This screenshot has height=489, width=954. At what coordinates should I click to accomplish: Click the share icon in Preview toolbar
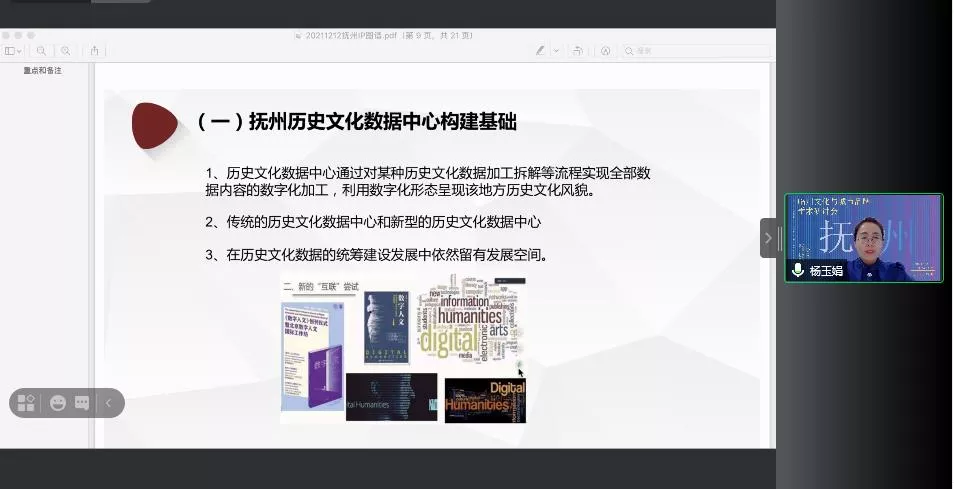point(94,51)
